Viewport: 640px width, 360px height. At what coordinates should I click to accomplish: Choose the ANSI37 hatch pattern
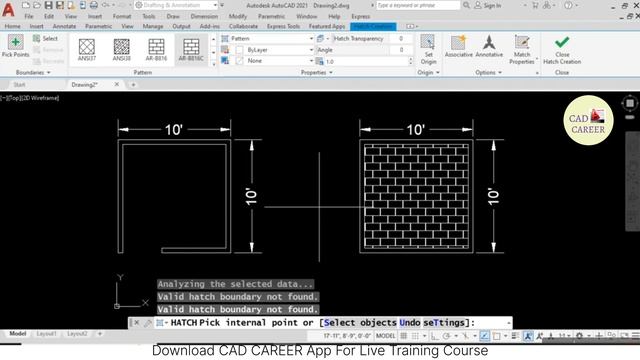pyautogui.click(x=87, y=49)
